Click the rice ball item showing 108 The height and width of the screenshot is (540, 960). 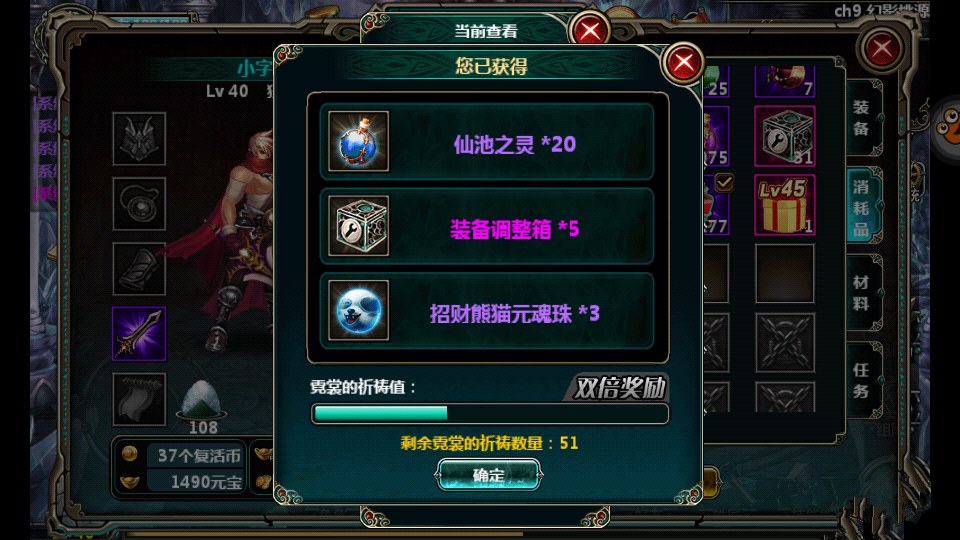201,404
